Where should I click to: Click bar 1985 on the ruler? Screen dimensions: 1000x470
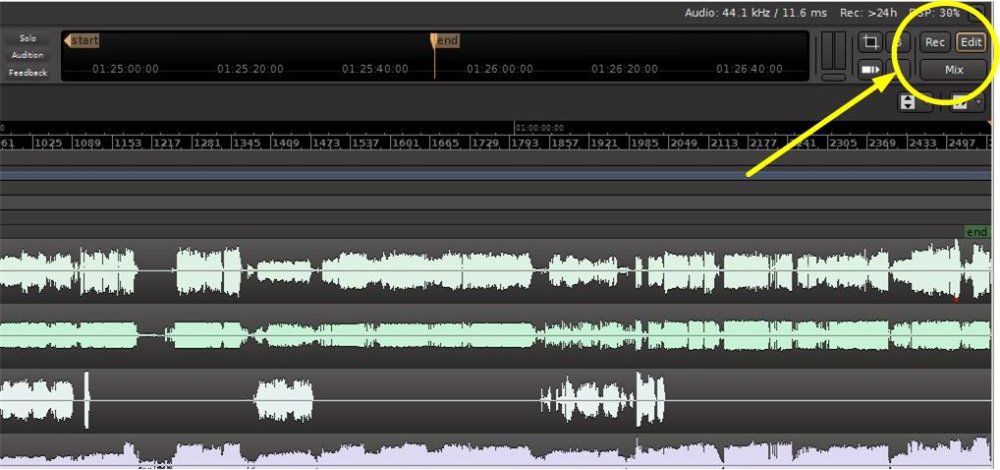(644, 143)
